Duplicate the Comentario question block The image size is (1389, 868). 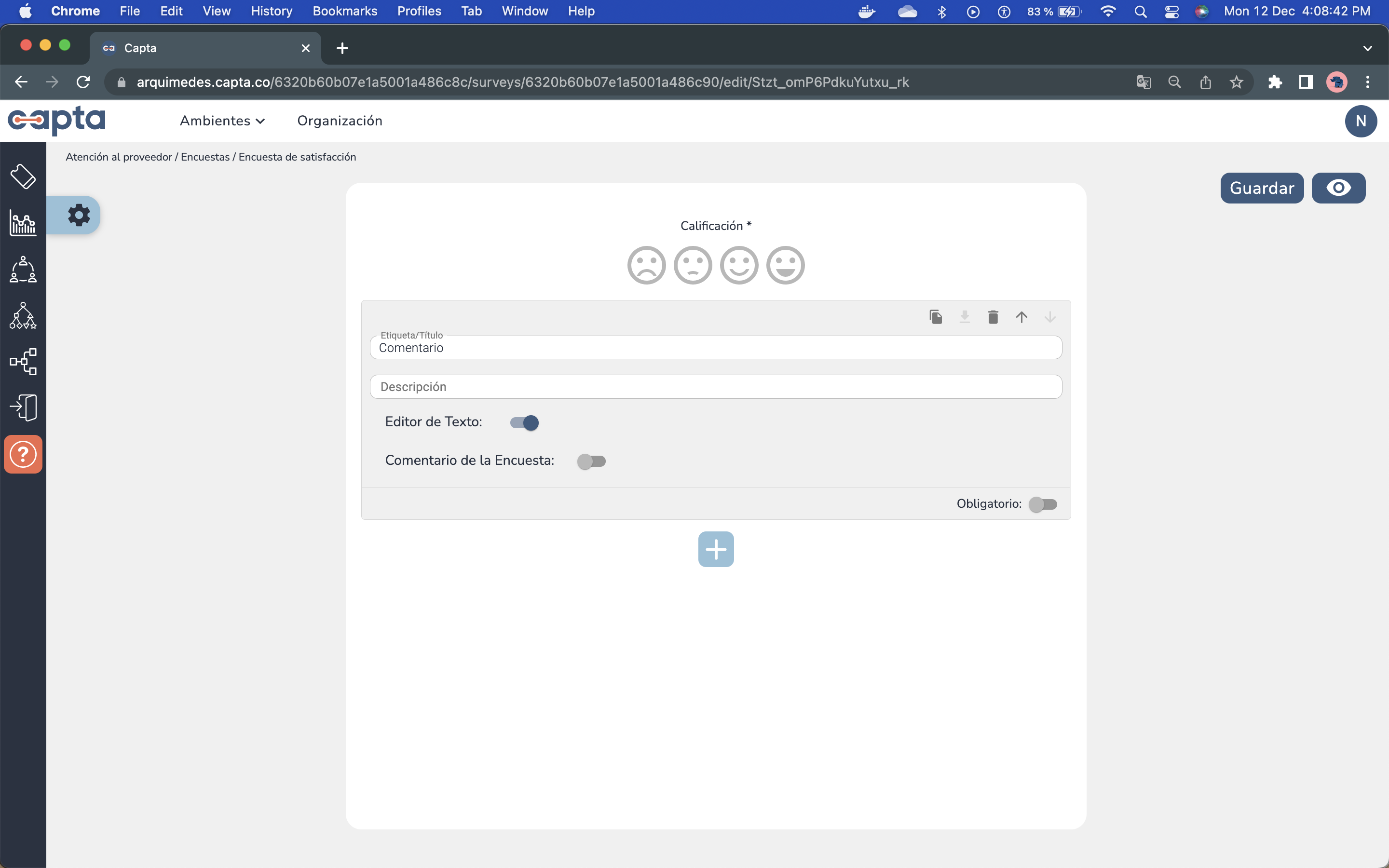point(936,317)
